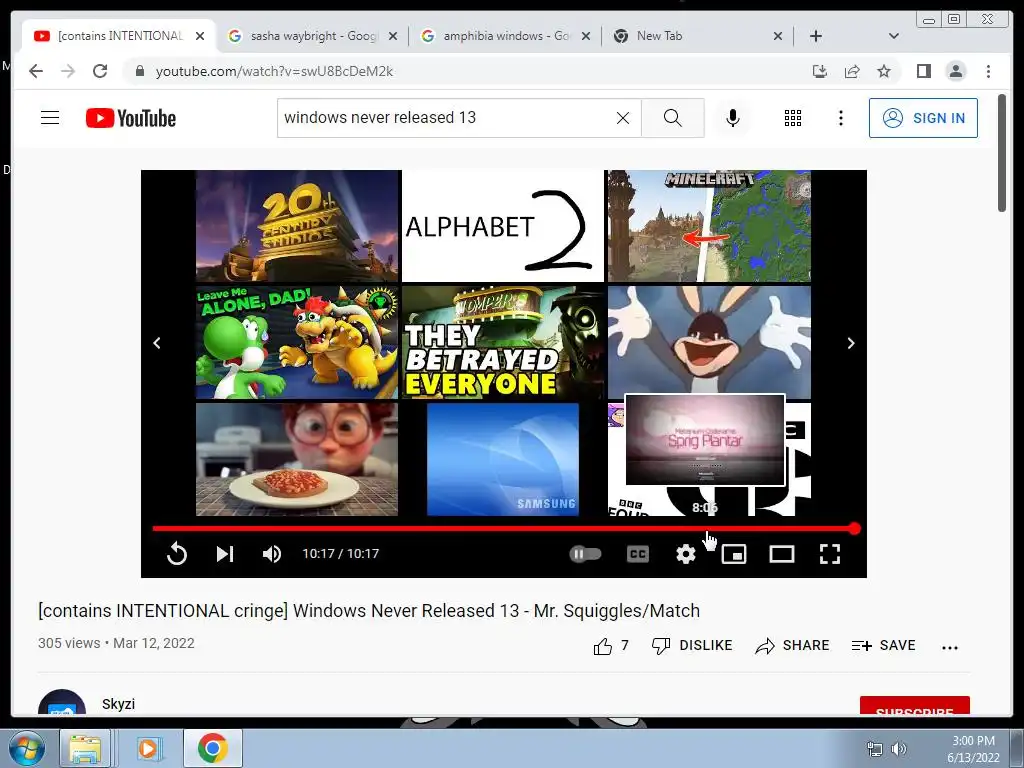
Task: Go back in browser history
Action: 36,71
